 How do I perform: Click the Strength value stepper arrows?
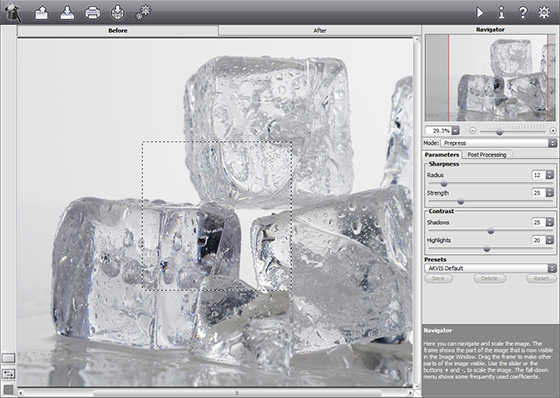tap(550, 193)
